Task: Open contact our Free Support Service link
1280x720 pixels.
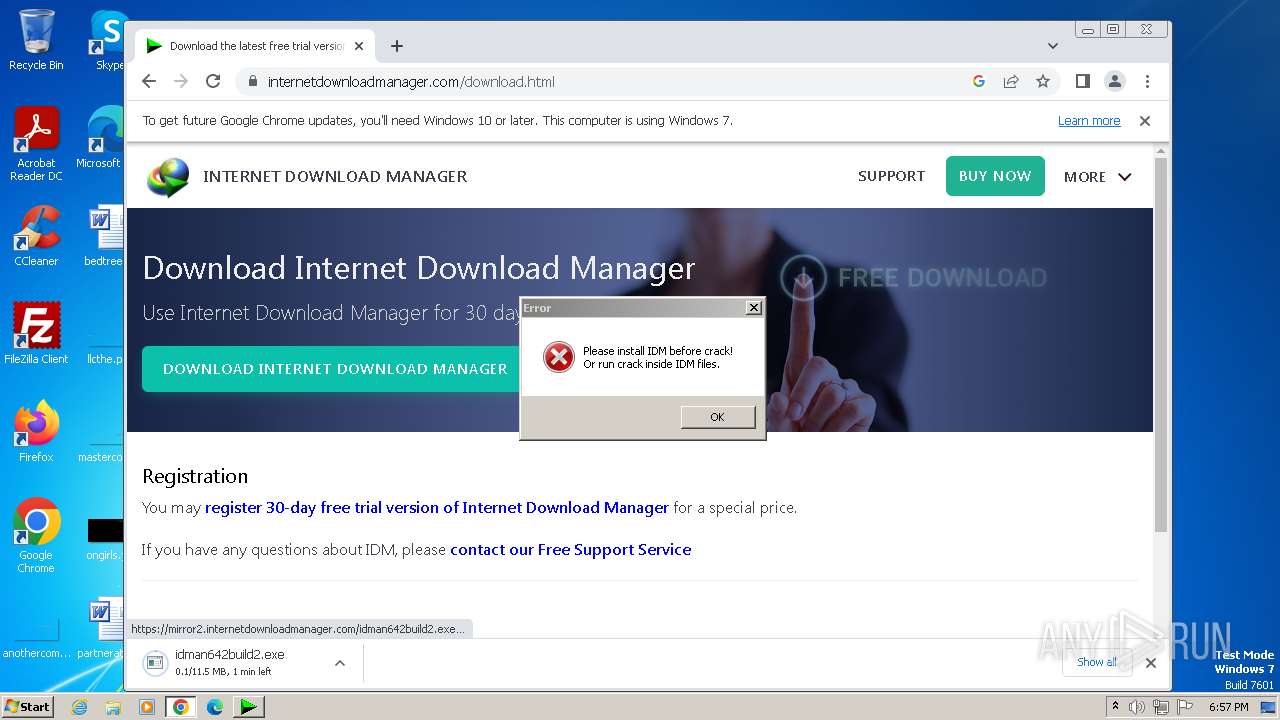Action: (x=571, y=550)
